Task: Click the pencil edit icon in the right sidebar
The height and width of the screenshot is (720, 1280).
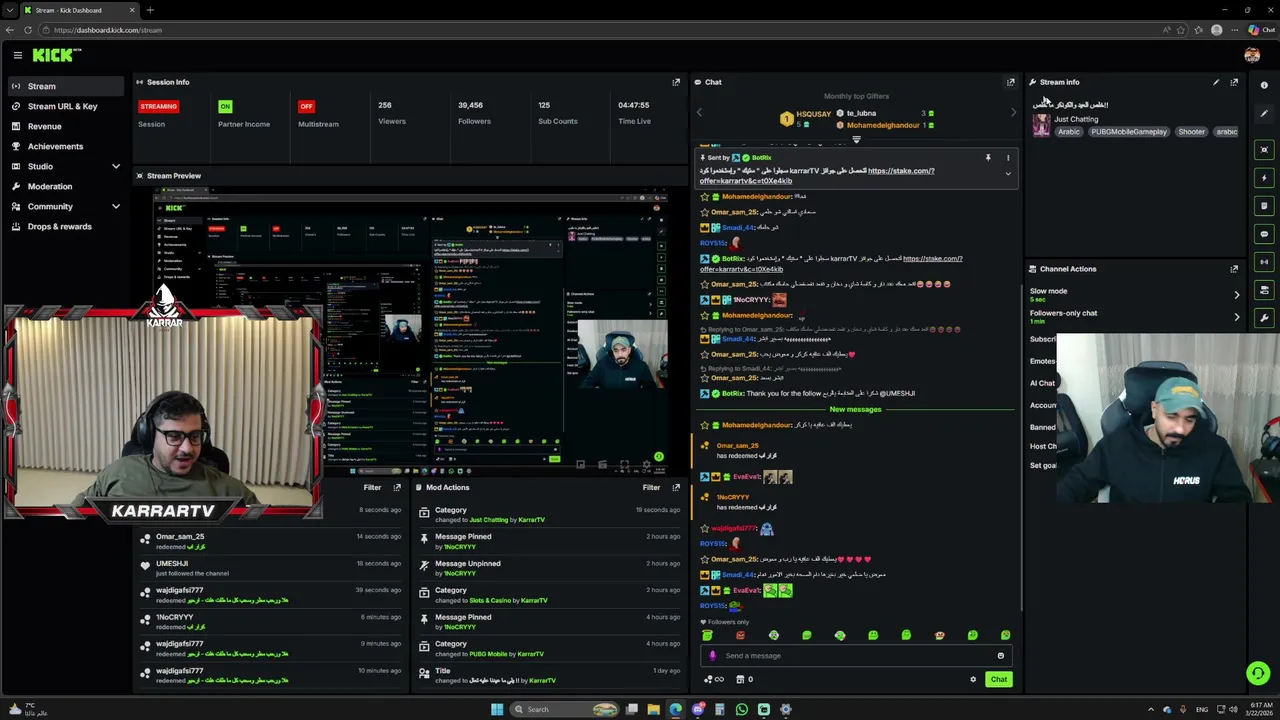Action: click(1264, 113)
